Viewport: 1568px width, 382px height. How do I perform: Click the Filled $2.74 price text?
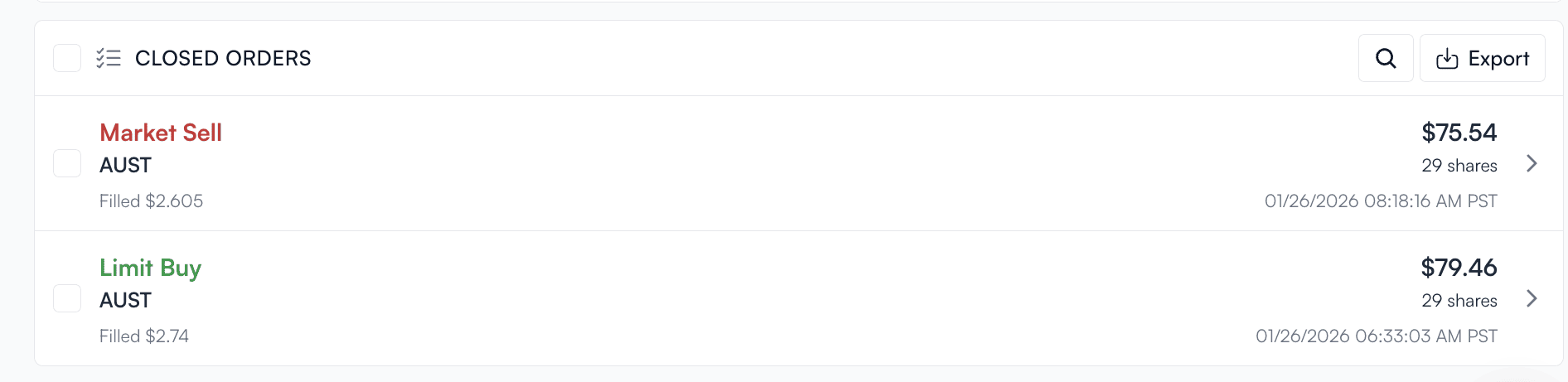click(144, 336)
